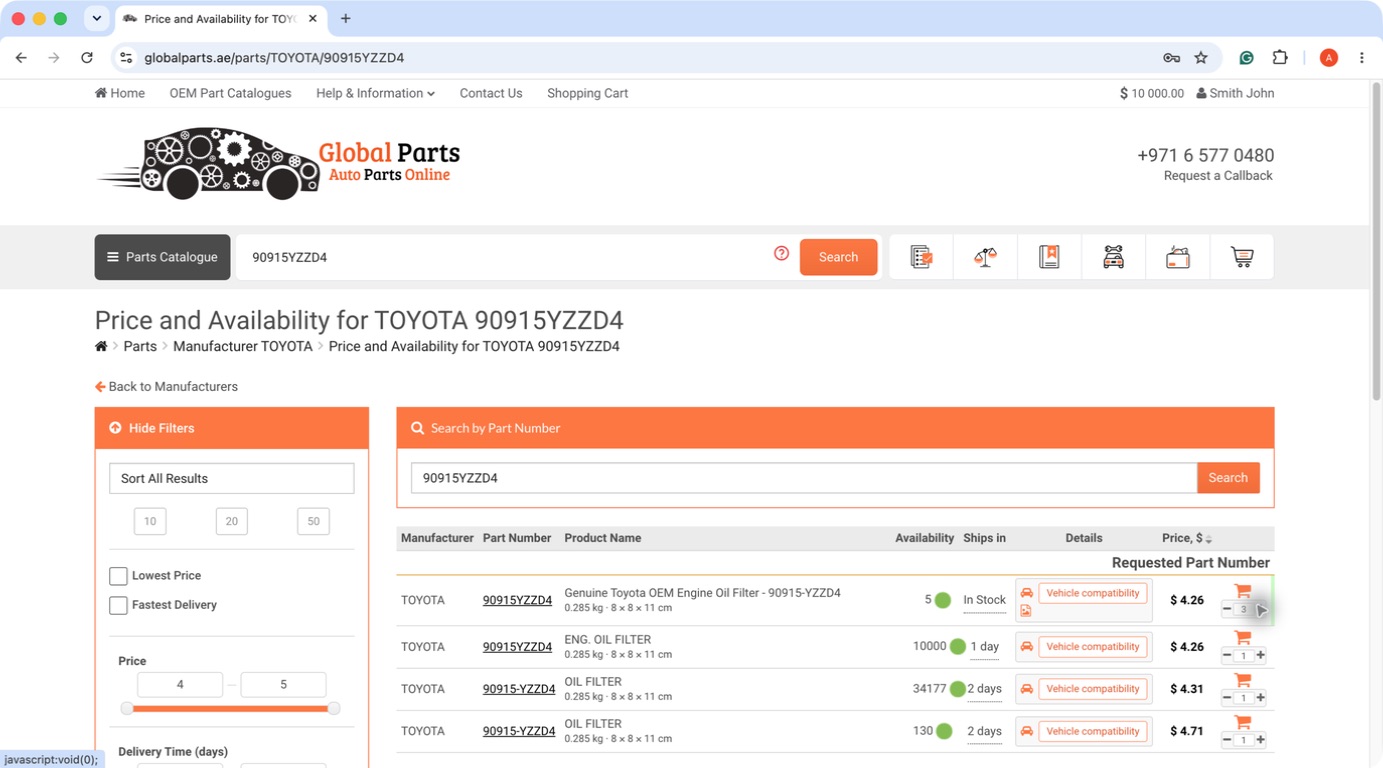Go to the Manufacturer TOYOTA breadcrumb
The image size is (1383, 768).
243,346
